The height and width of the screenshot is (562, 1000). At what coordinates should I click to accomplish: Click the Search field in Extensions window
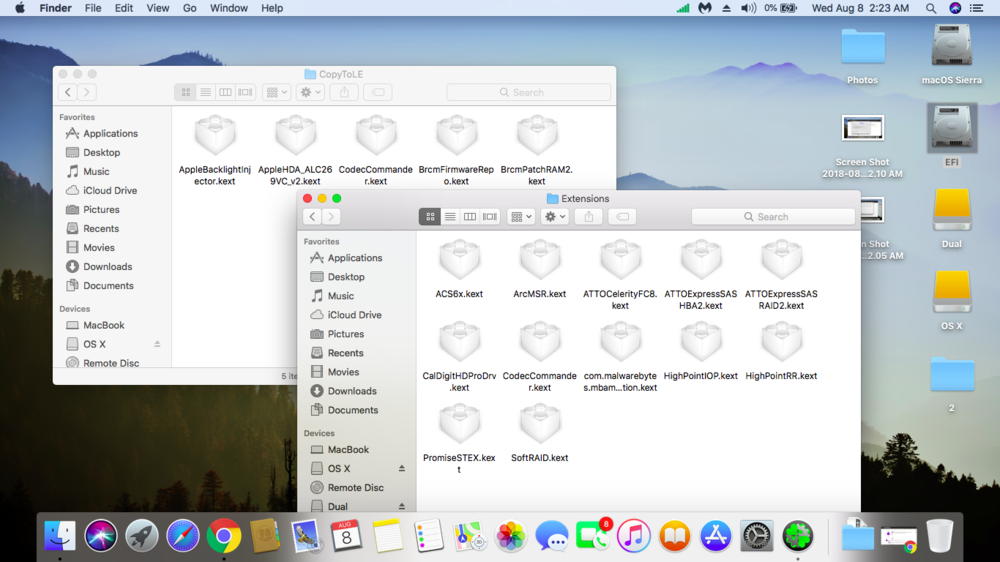[772, 217]
